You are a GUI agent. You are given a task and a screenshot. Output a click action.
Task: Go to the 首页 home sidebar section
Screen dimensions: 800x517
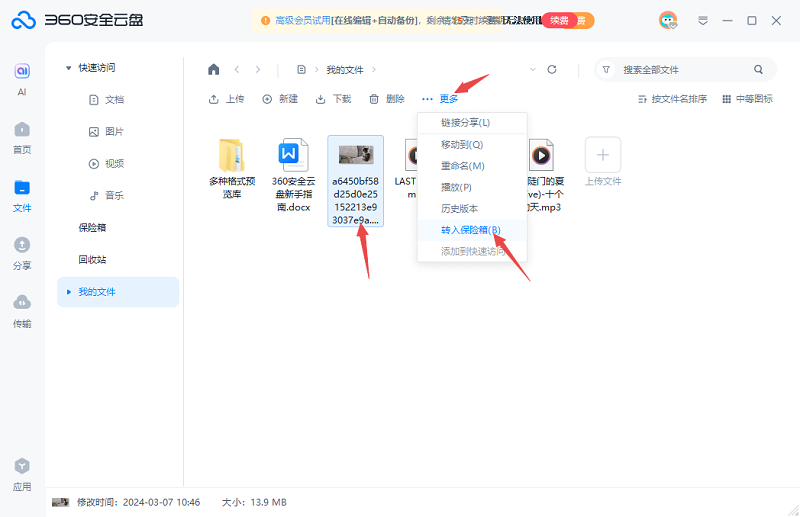22,137
